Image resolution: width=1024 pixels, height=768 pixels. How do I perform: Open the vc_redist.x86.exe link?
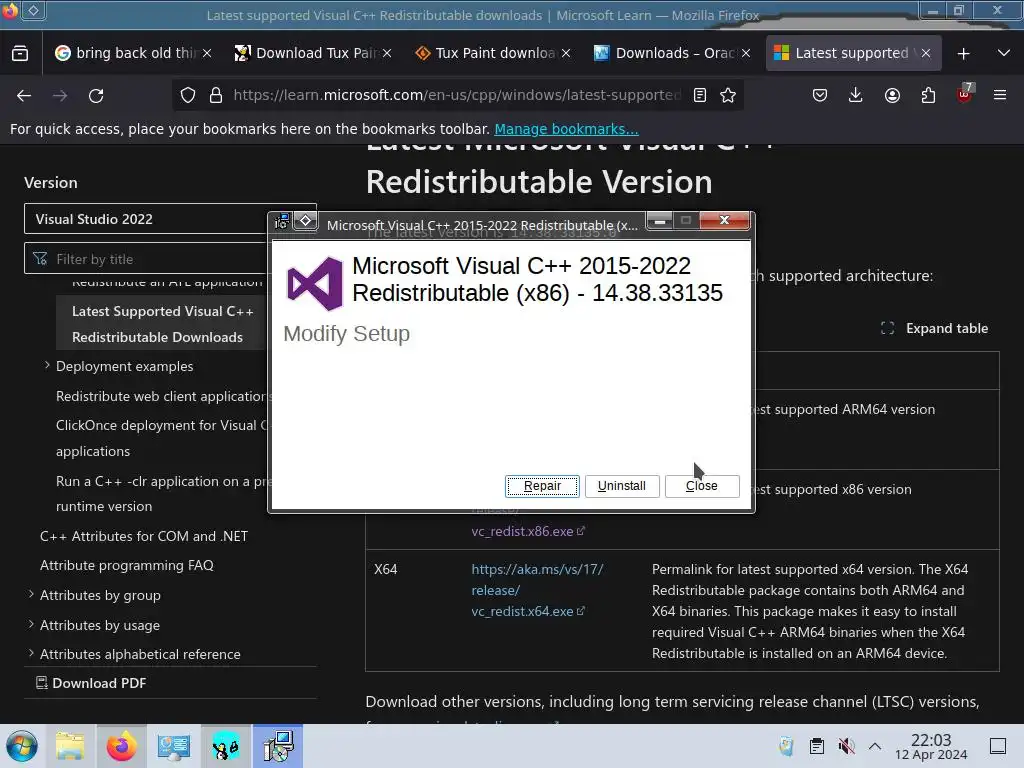[528, 532]
